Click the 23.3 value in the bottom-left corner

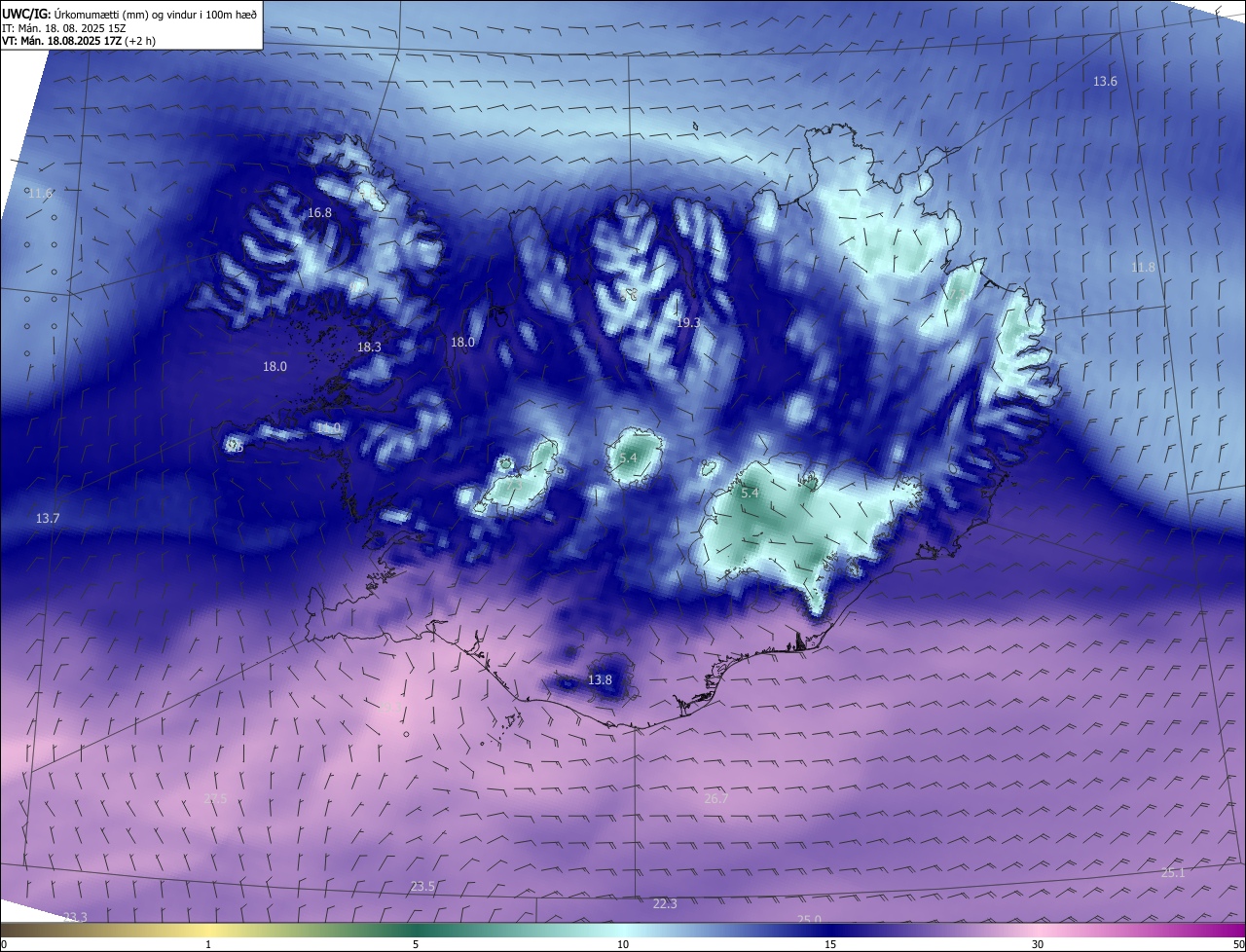tap(75, 918)
